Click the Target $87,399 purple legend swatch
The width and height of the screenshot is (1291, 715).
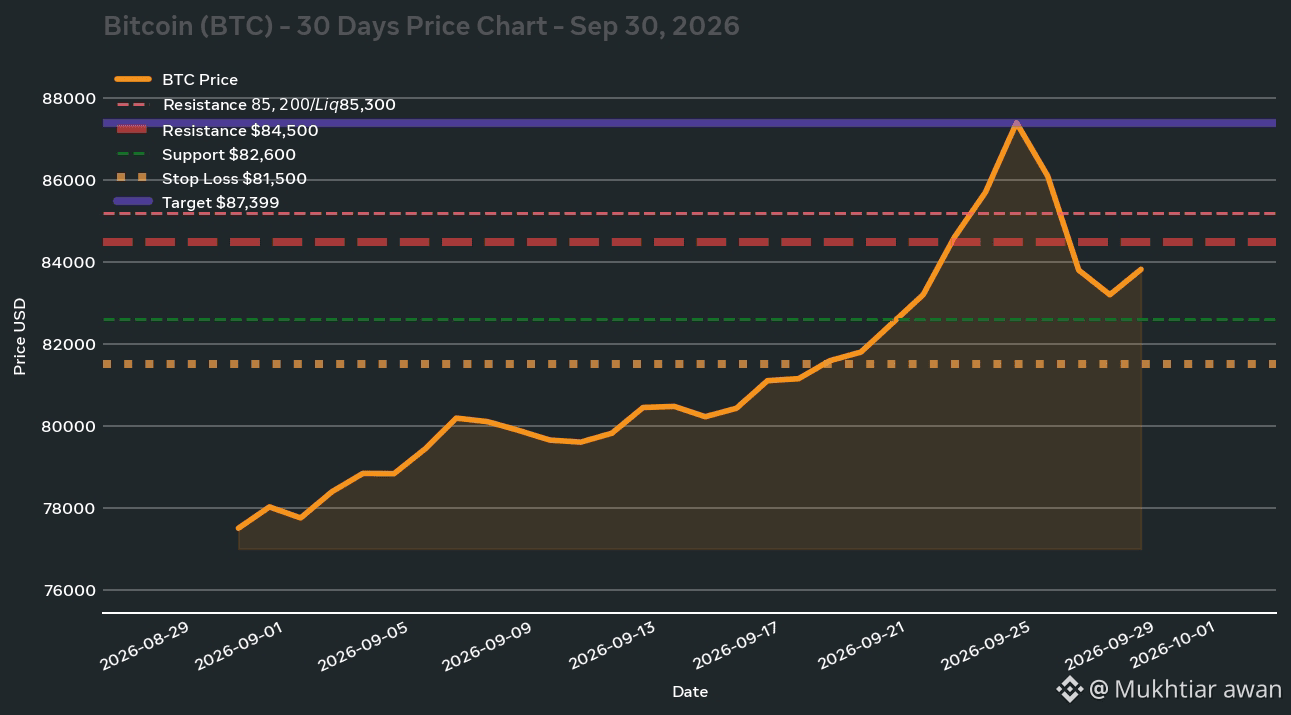[133, 202]
